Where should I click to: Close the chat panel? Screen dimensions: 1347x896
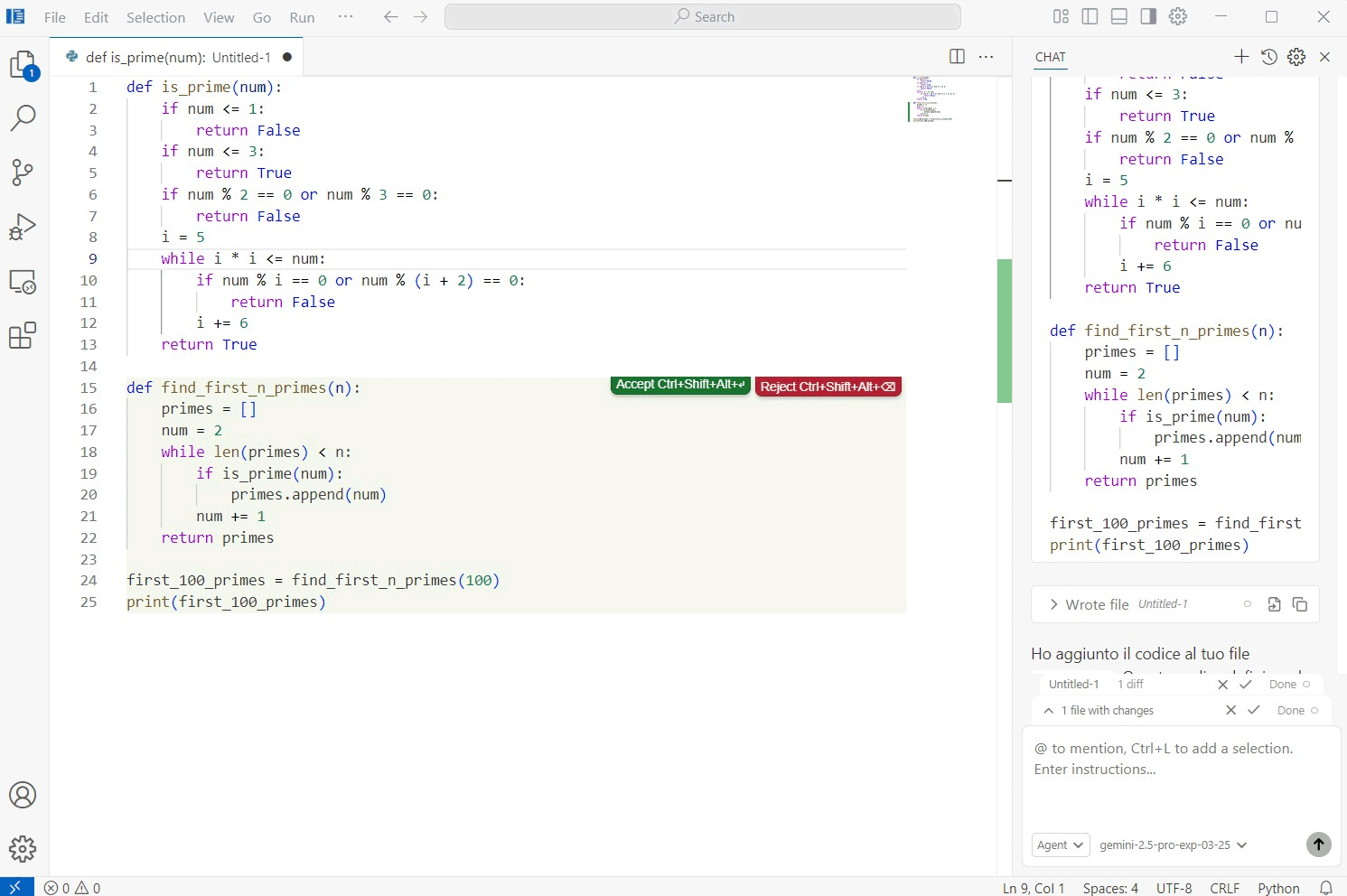click(x=1325, y=57)
